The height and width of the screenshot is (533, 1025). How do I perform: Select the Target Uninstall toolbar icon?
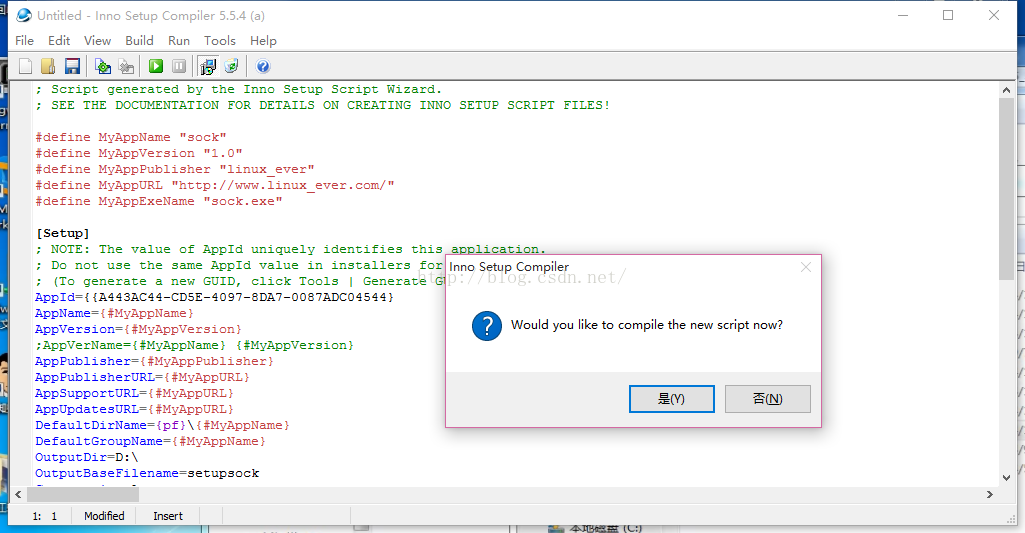click(231, 66)
